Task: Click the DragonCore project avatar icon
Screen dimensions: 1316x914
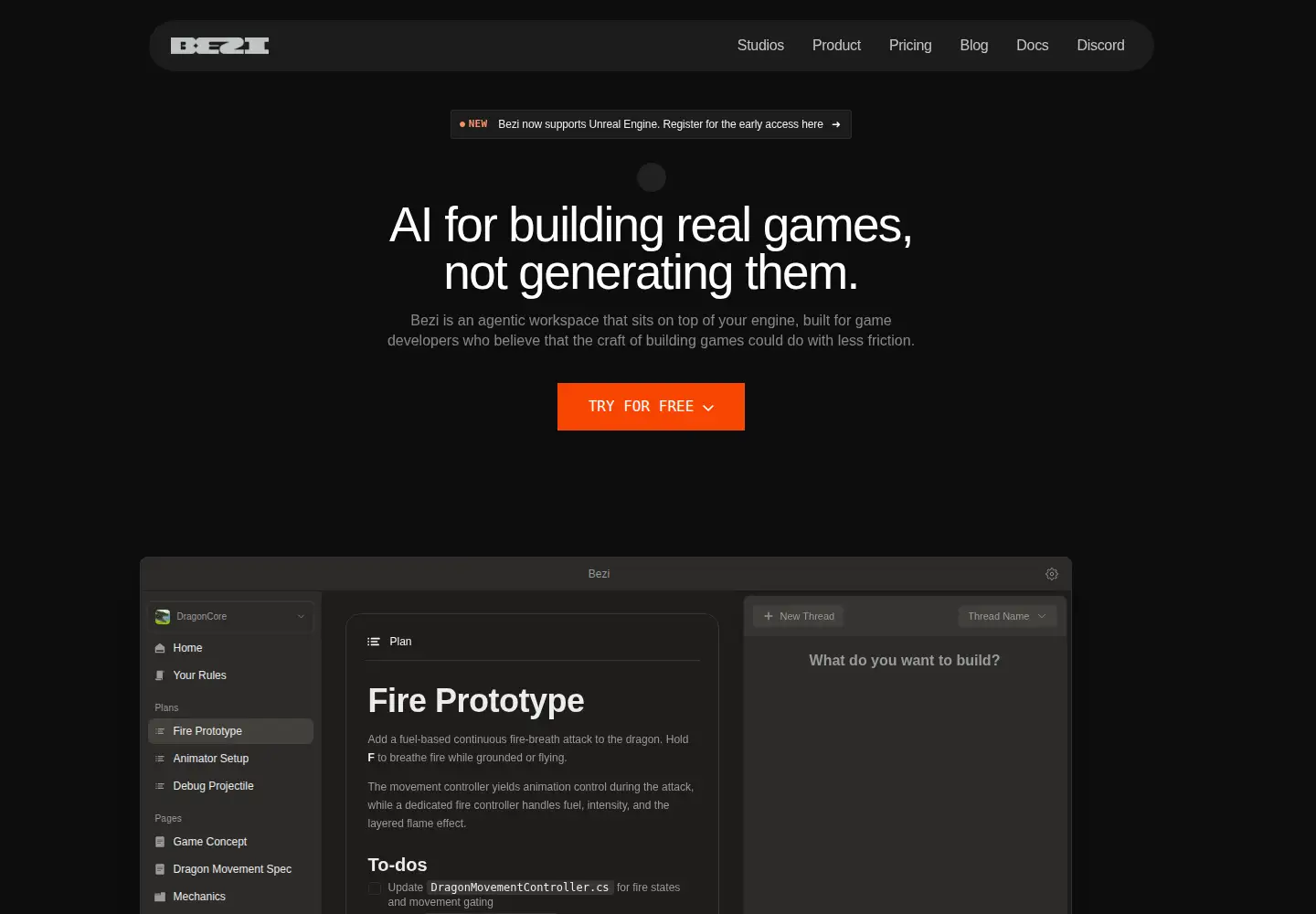Action: [163, 617]
